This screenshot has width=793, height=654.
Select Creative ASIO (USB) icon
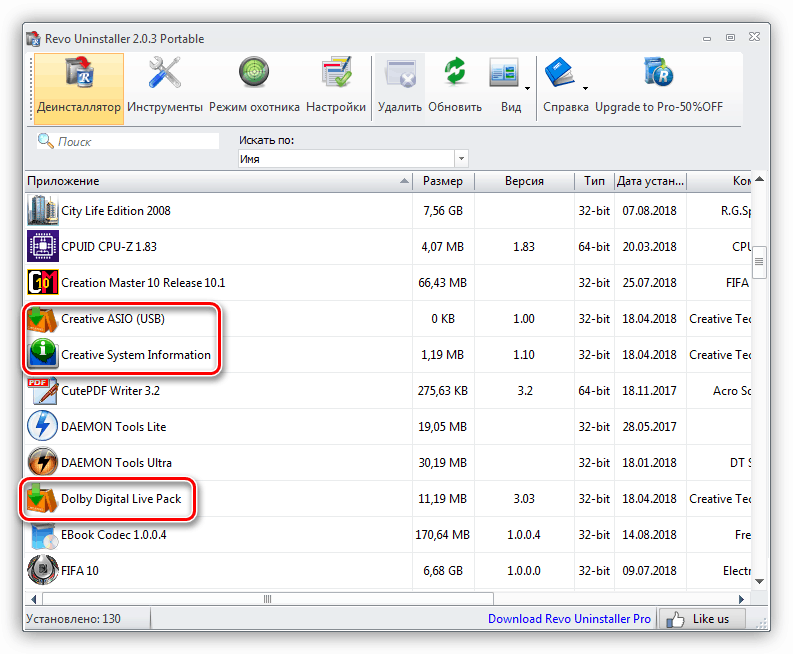click(x=42, y=319)
